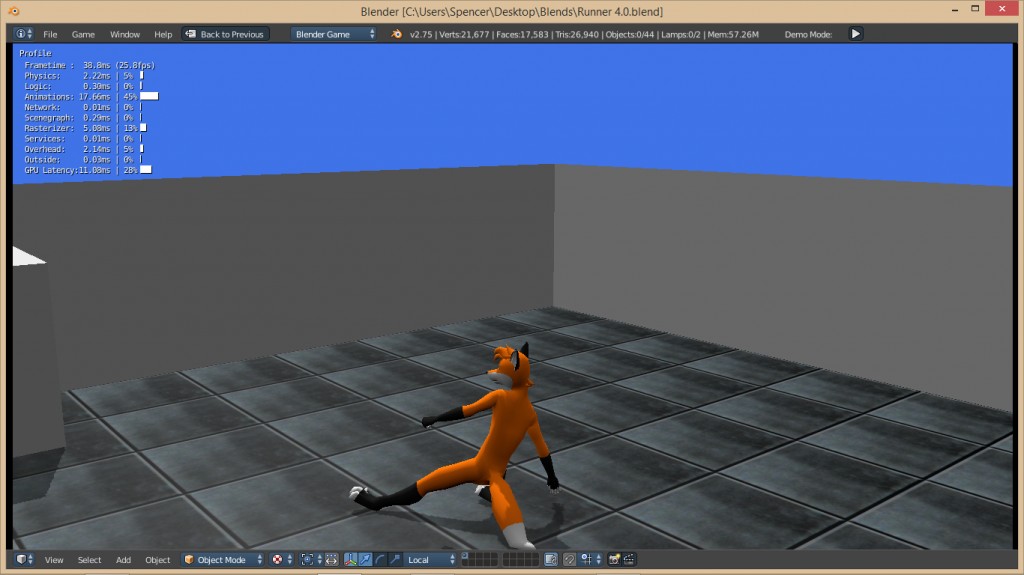Image resolution: width=1024 pixels, height=575 pixels.
Task: Start Demo Mode with the play button
Action: [856, 34]
